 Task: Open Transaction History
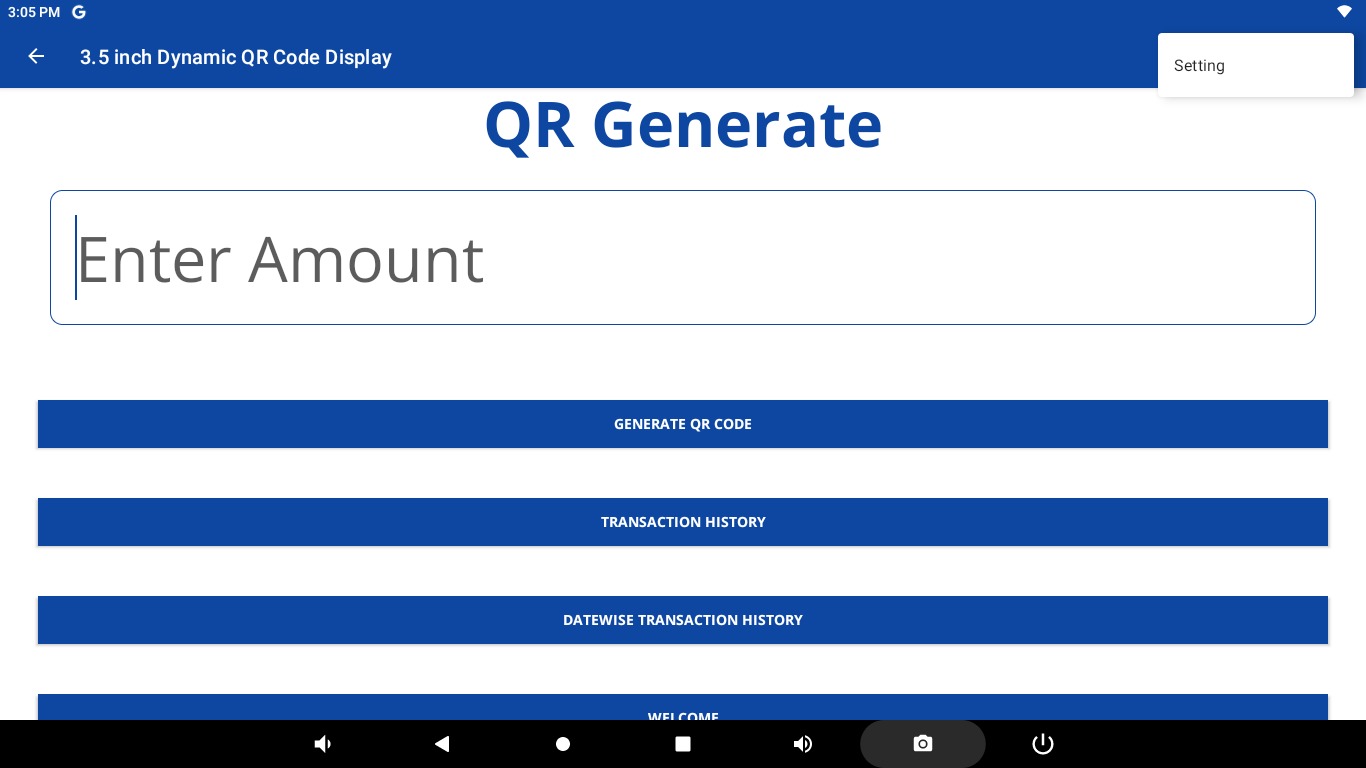683,522
